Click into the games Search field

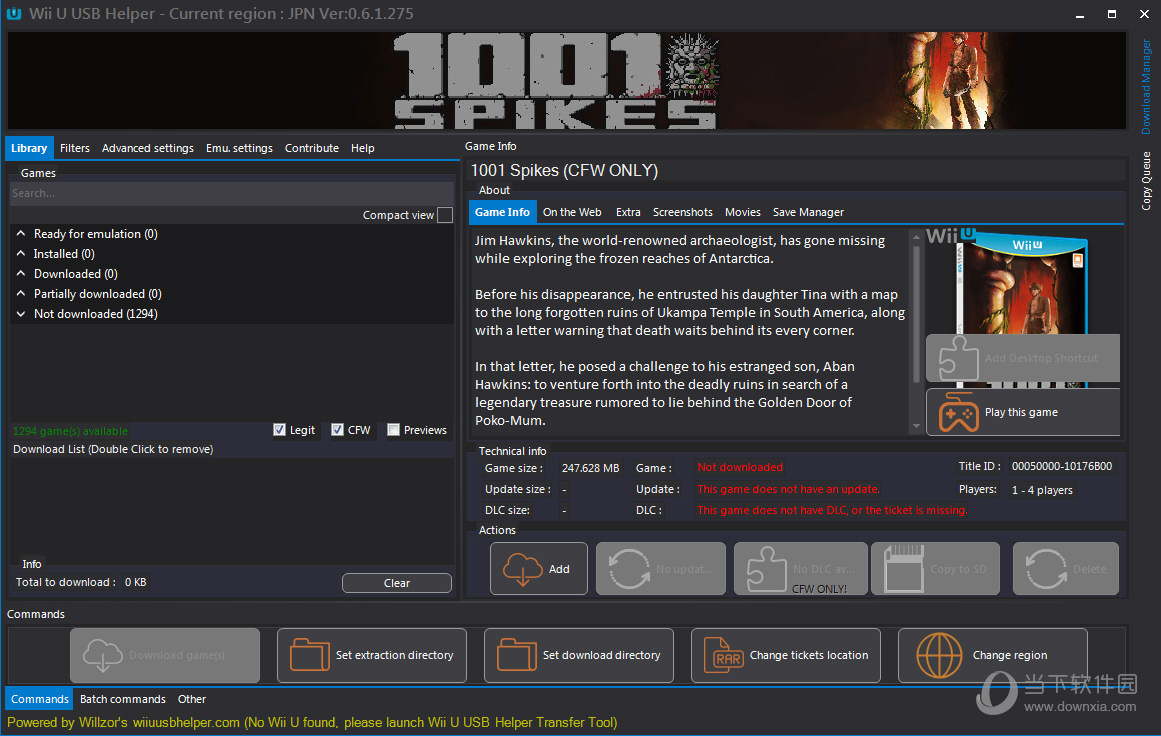pyautogui.click(x=232, y=193)
